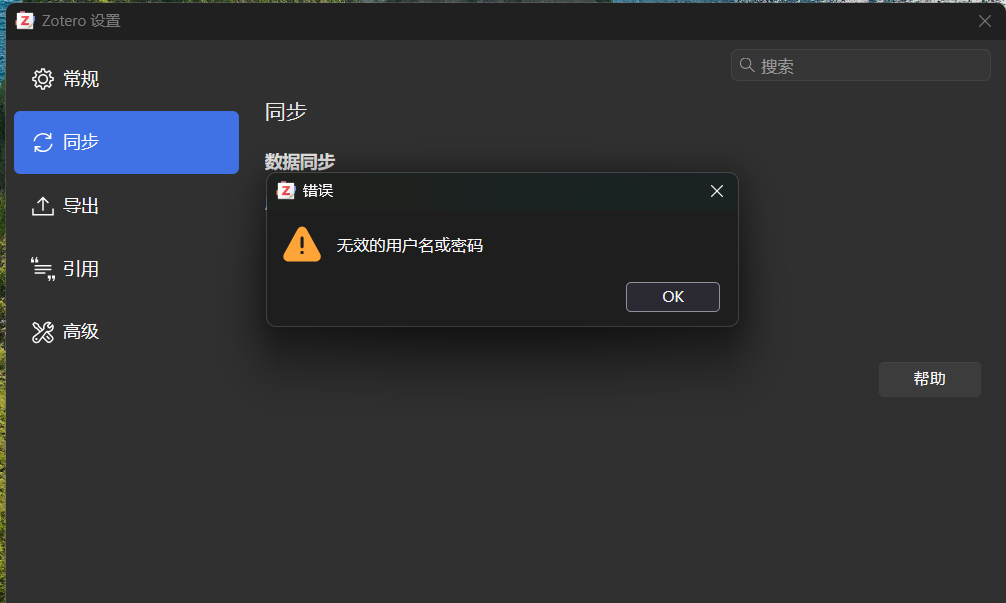The image size is (1006, 603).
Task: Click the magnifier icon in search box
Action: (746, 65)
